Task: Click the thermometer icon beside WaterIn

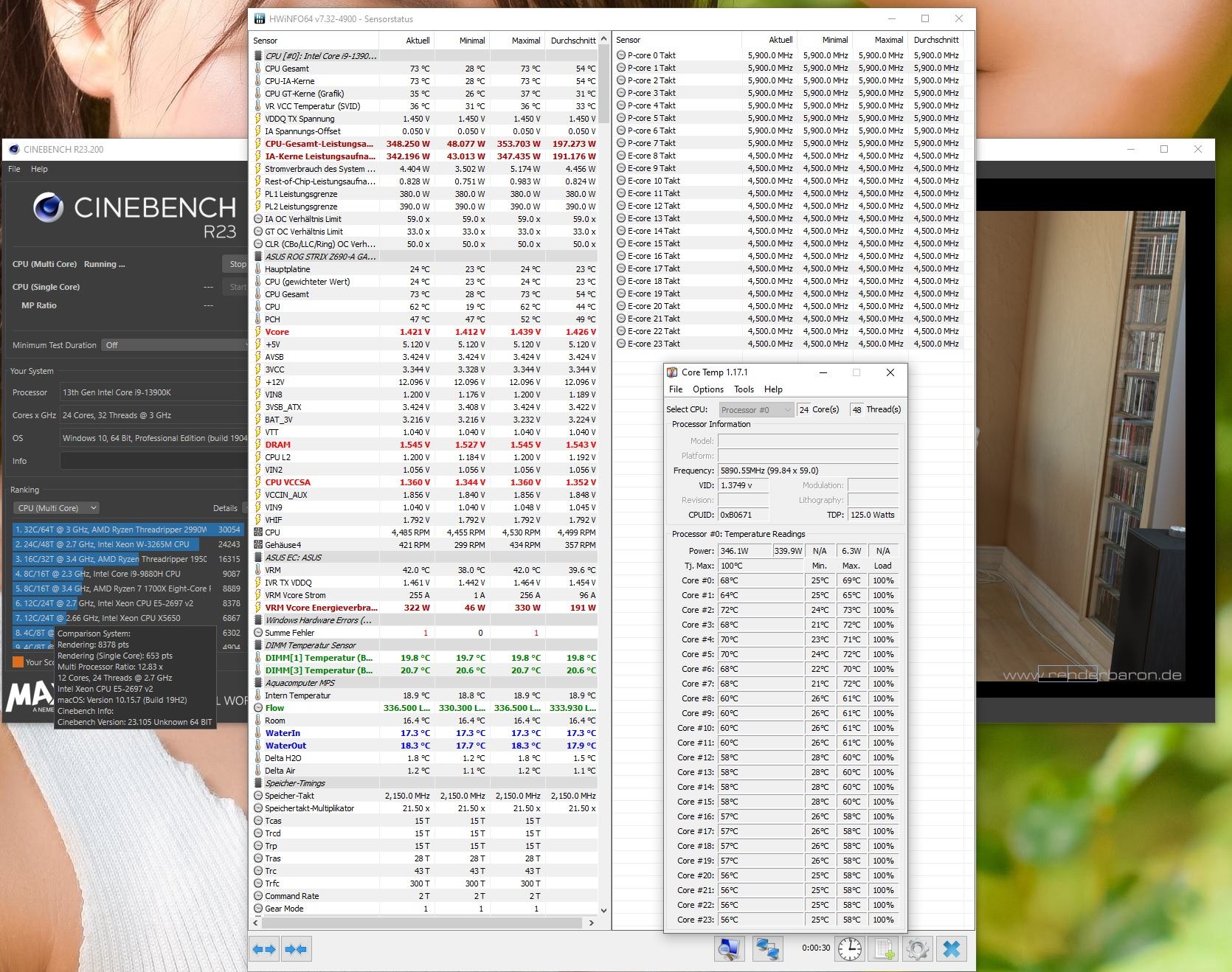Action: 258,733
